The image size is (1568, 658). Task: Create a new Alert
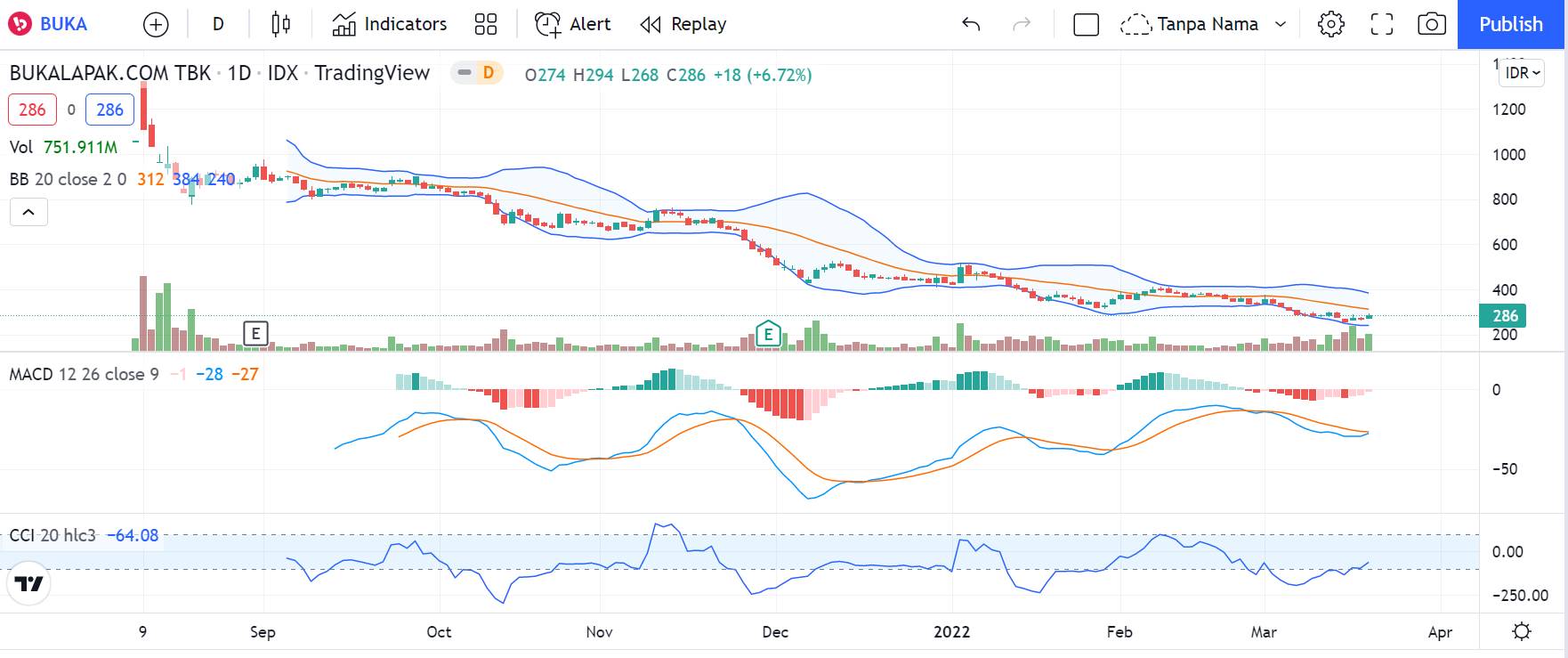573,24
